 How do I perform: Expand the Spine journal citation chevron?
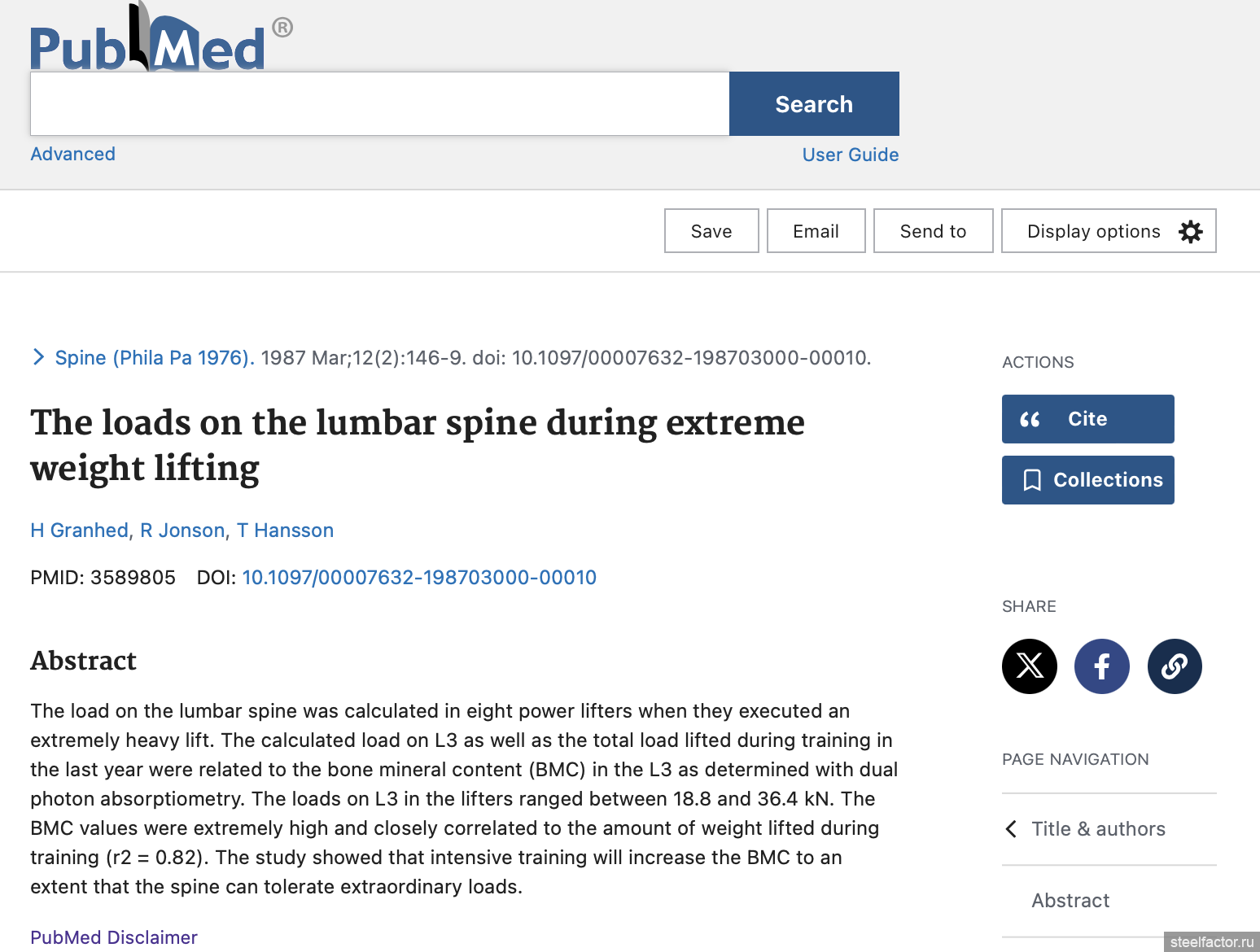pos(38,357)
